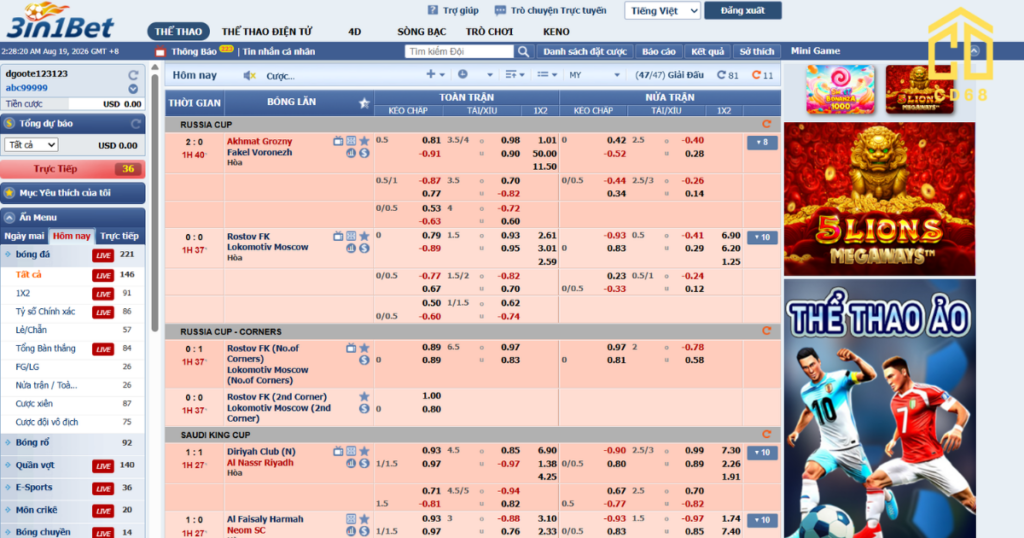The width and height of the screenshot is (1024, 538).
Task: Open the (47/47) Giải Đấu league filter
Action: point(669,75)
